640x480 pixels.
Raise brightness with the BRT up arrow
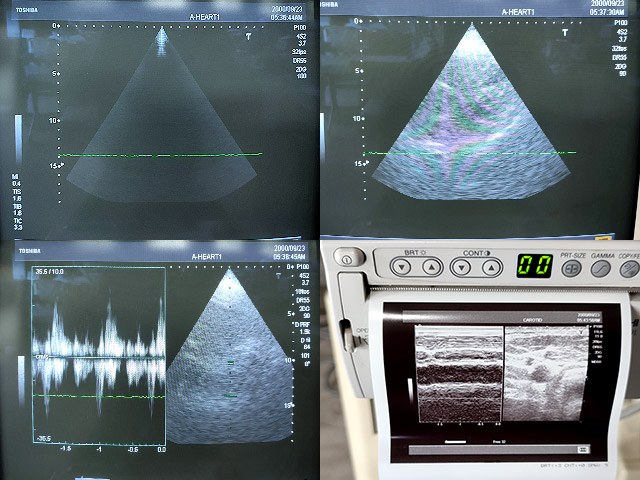(431, 267)
